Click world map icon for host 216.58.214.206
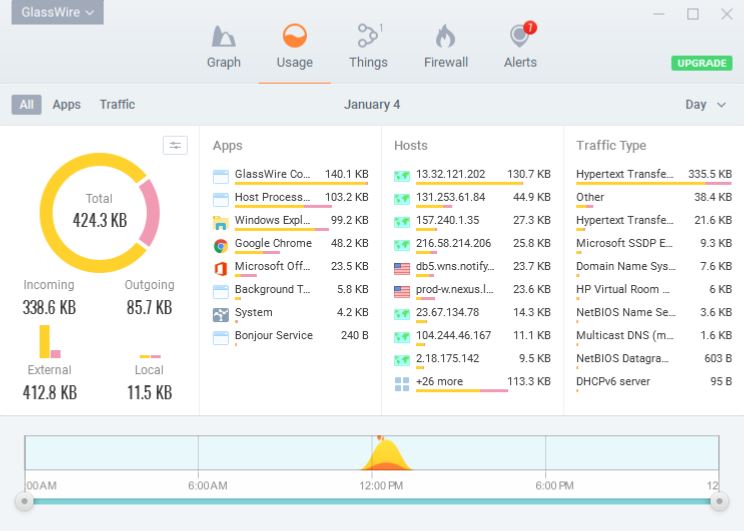The height and width of the screenshot is (531, 744). [402, 245]
